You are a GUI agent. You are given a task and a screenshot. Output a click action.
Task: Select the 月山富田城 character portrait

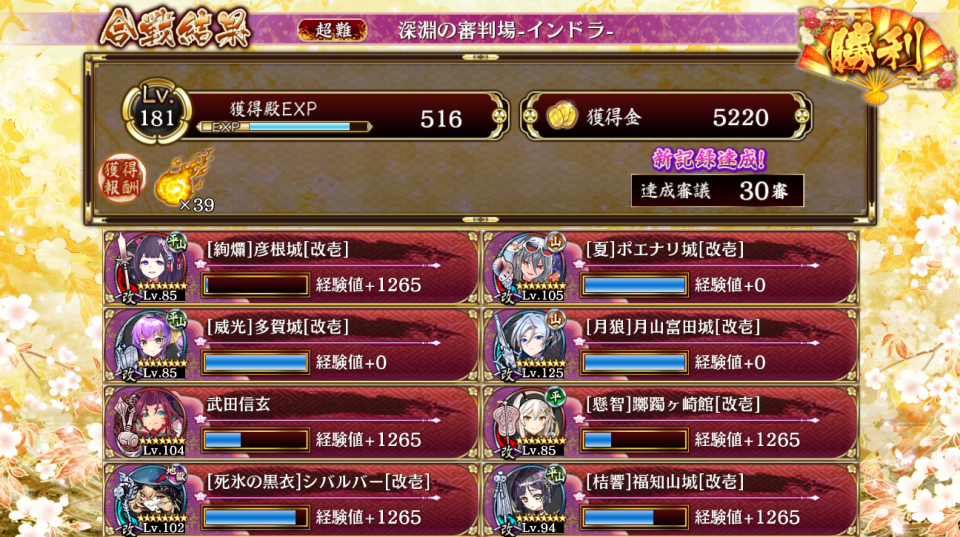[530, 345]
